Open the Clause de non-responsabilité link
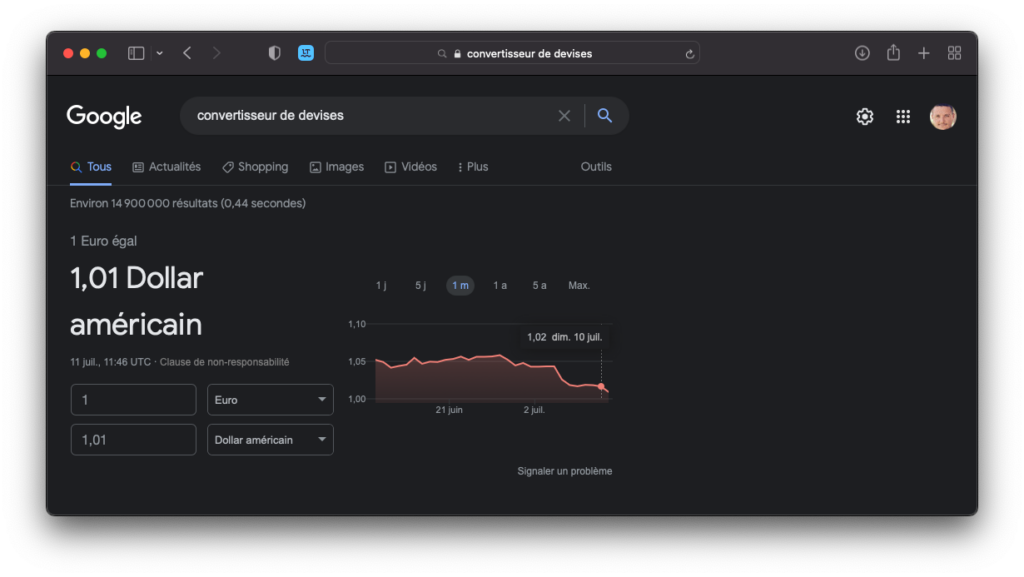This screenshot has height=577, width=1024. tap(225, 362)
